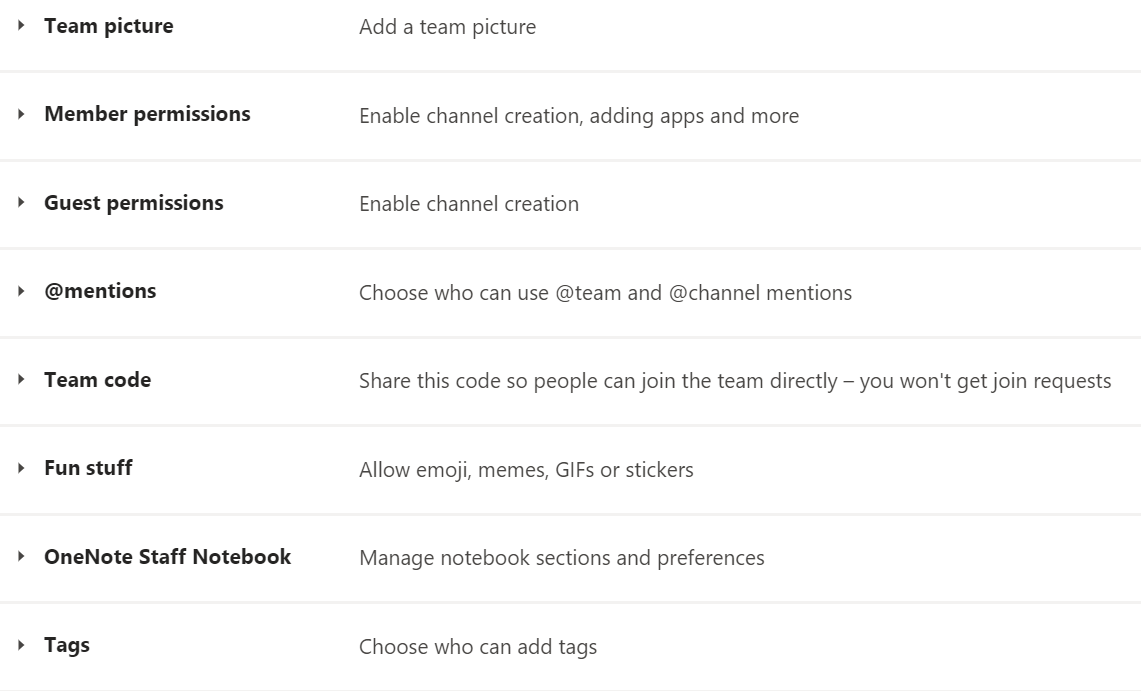Click 'Choose who can add tags' text
The height and width of the screenshot is (691, 1141).
pyautogui.click(x=477, y=647)
